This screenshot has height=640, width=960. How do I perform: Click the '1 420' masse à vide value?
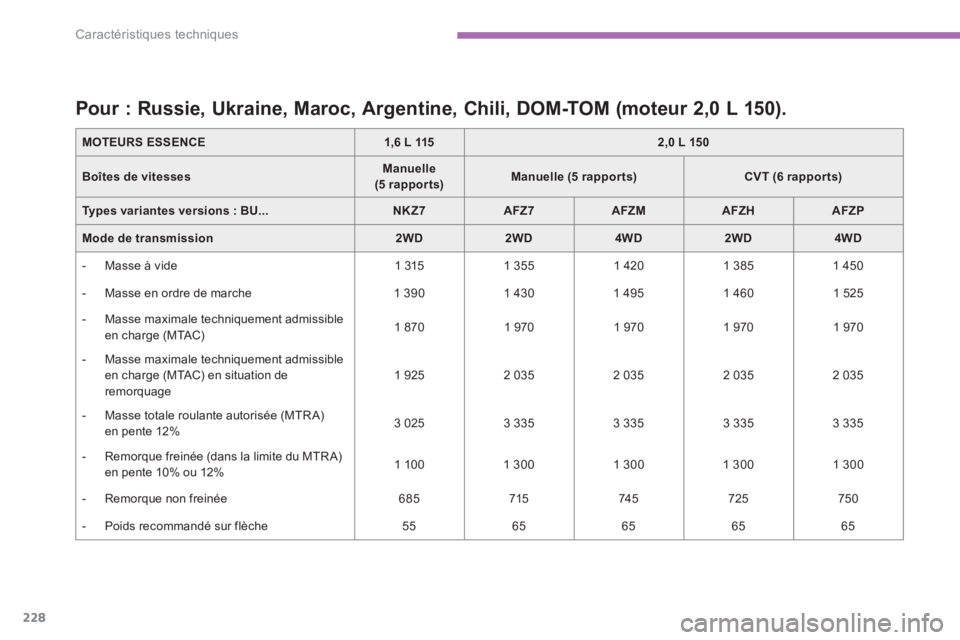click(x=628, y=266)
